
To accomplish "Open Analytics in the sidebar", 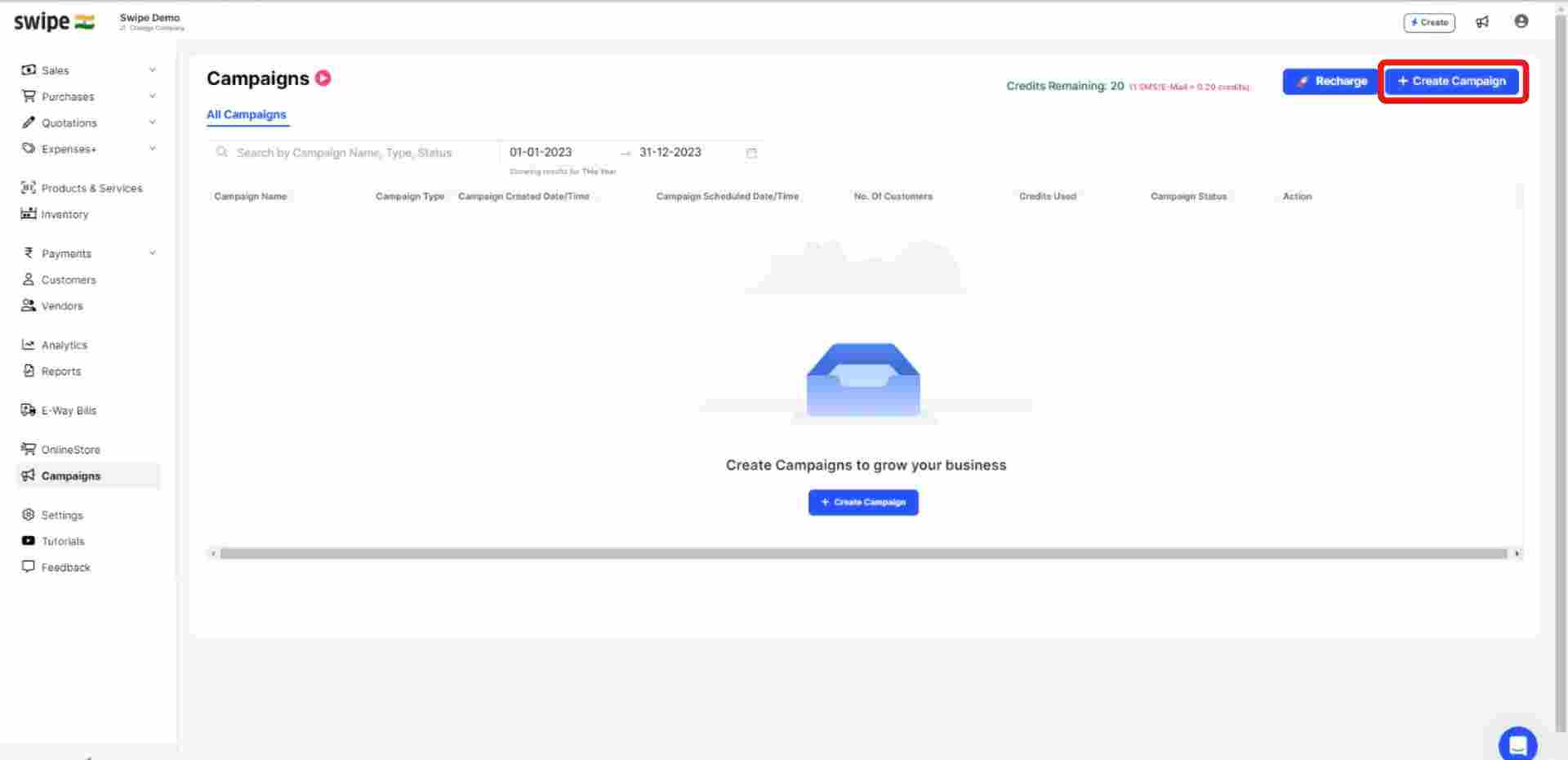I will point(65,345).
